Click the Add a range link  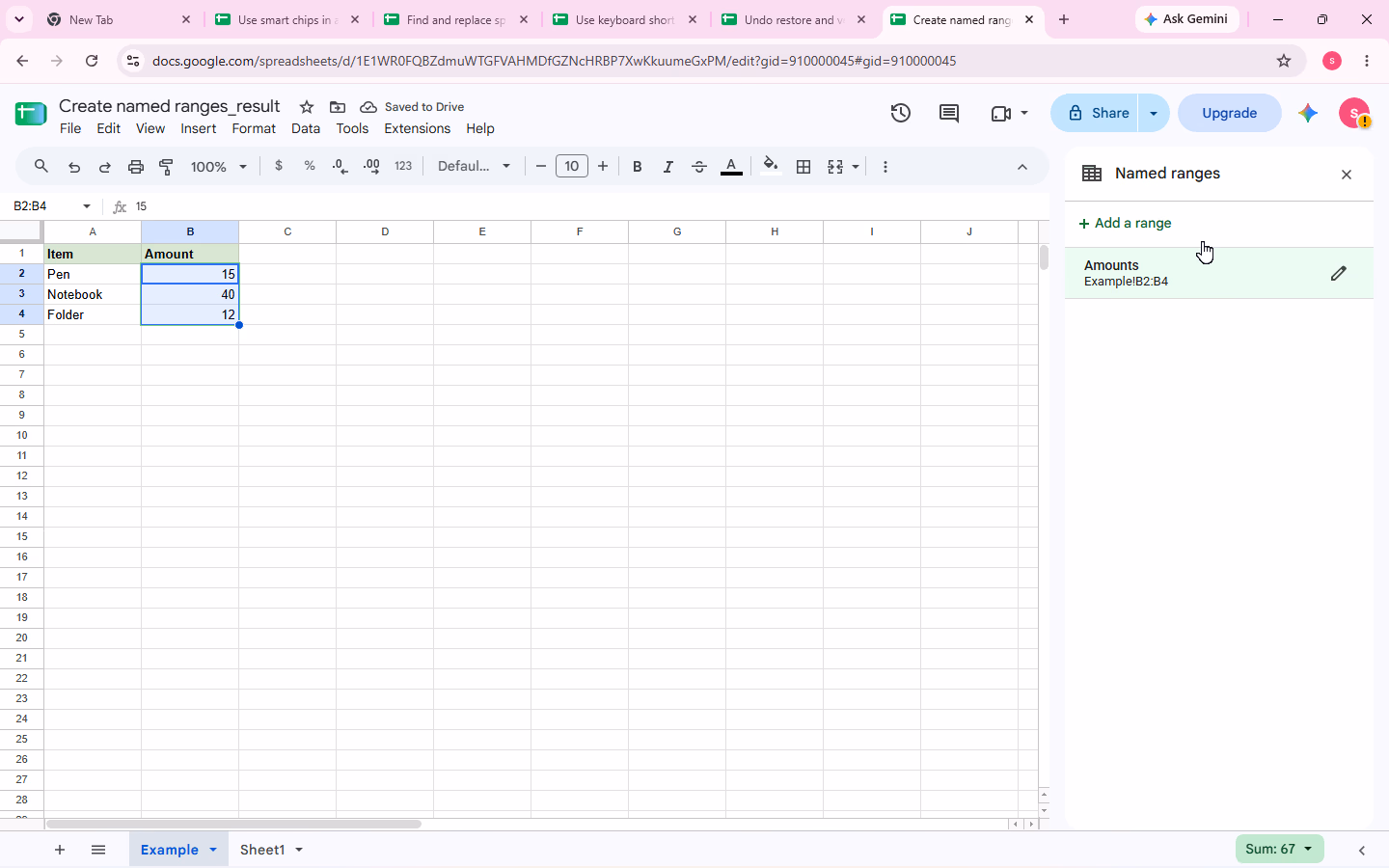(x=1125, y=223)
